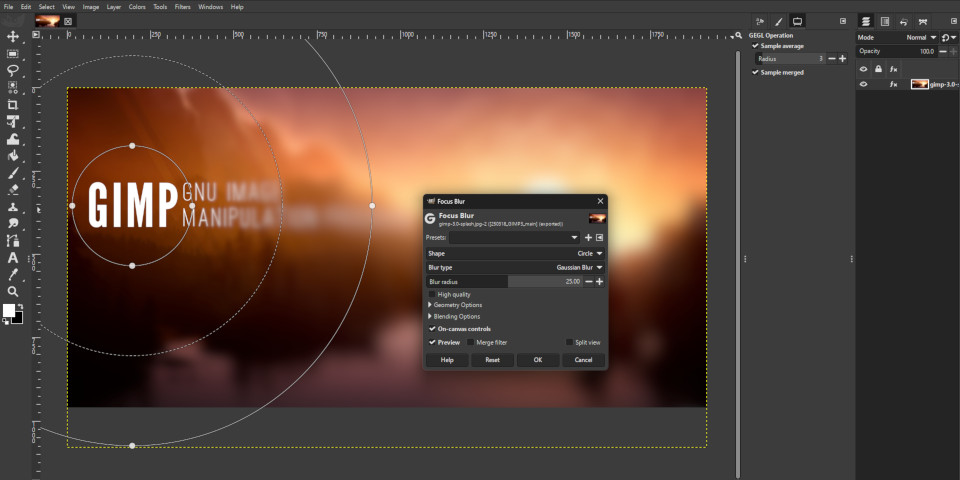This screenshot has width=960, height=480.
Task: Activate the Zoom magnifier tool
Action: point(13,291)
